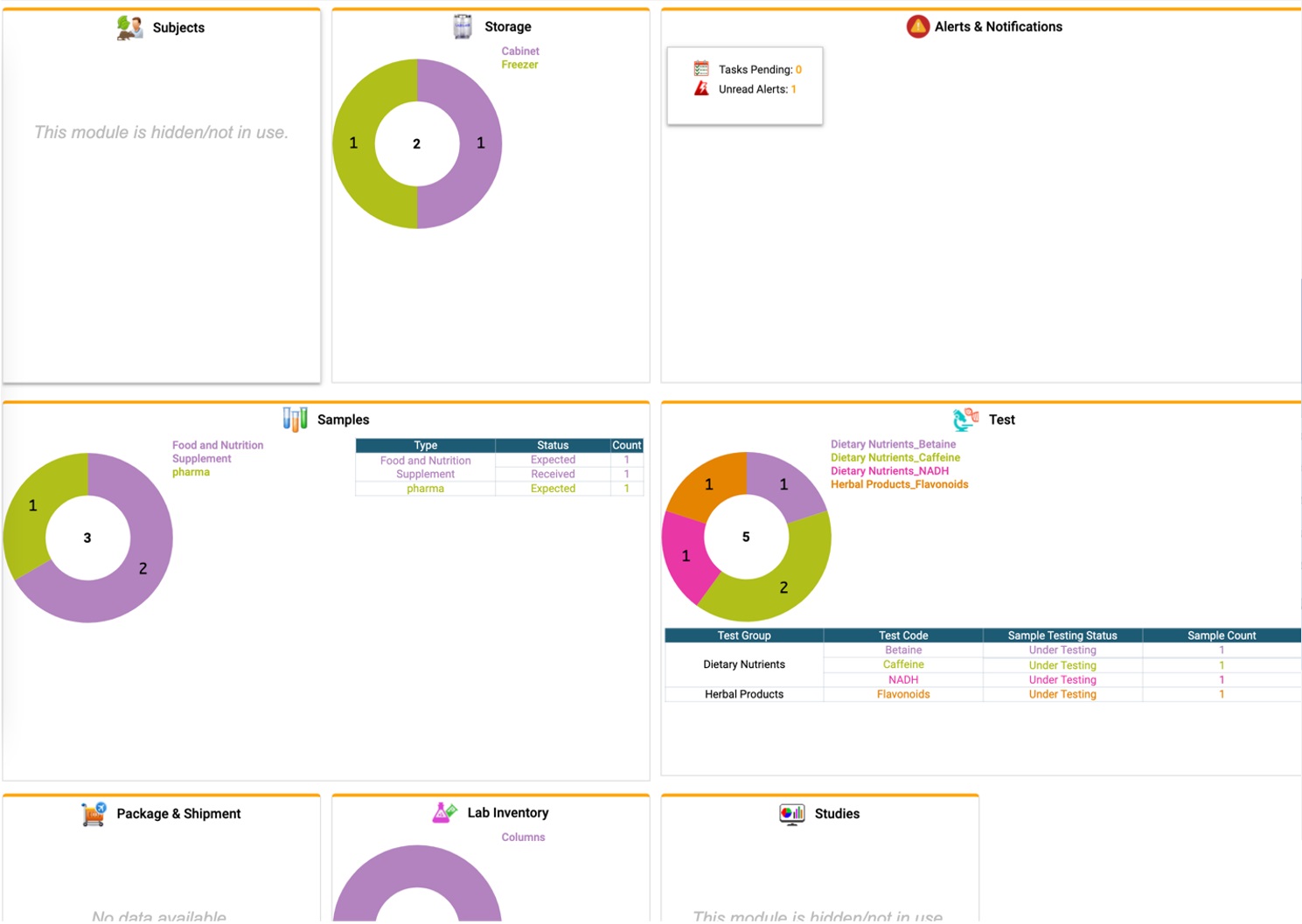This screenshot has height=924, width=1302.
Task: Click the Test Group column header
Action: tap(744, 636)
